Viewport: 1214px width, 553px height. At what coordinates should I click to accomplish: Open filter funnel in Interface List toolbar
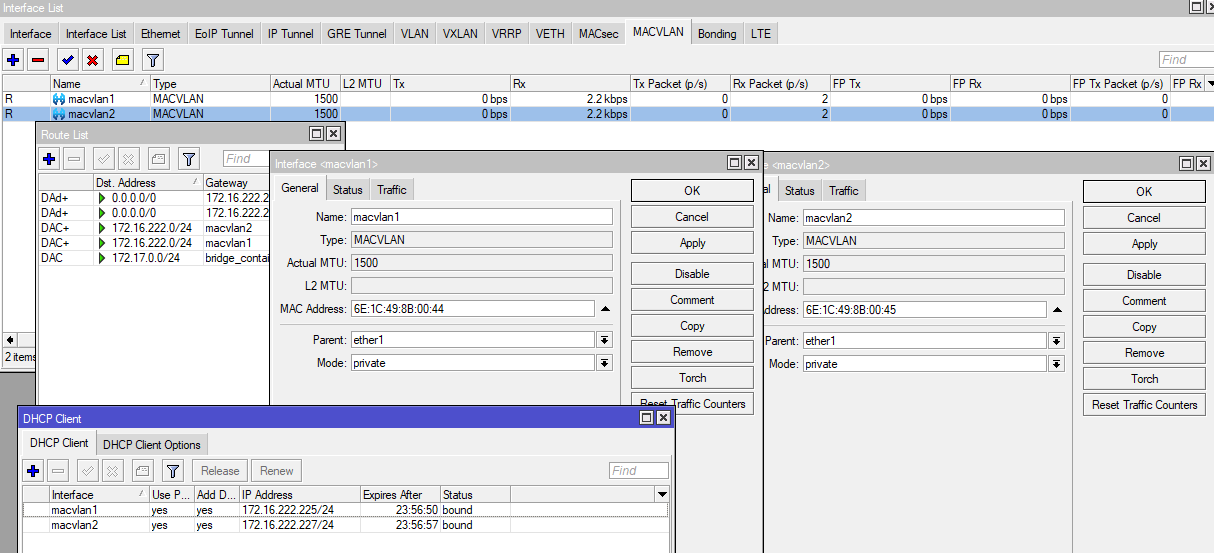tap(152, 60)
